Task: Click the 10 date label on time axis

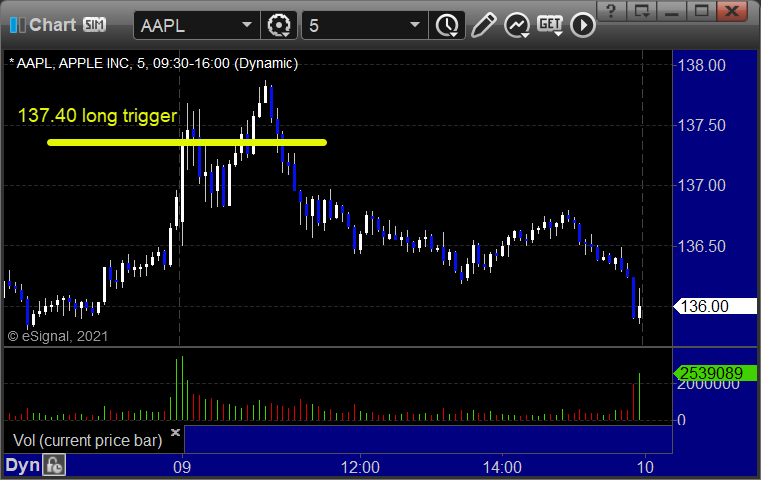Action: tap(645, 467)
